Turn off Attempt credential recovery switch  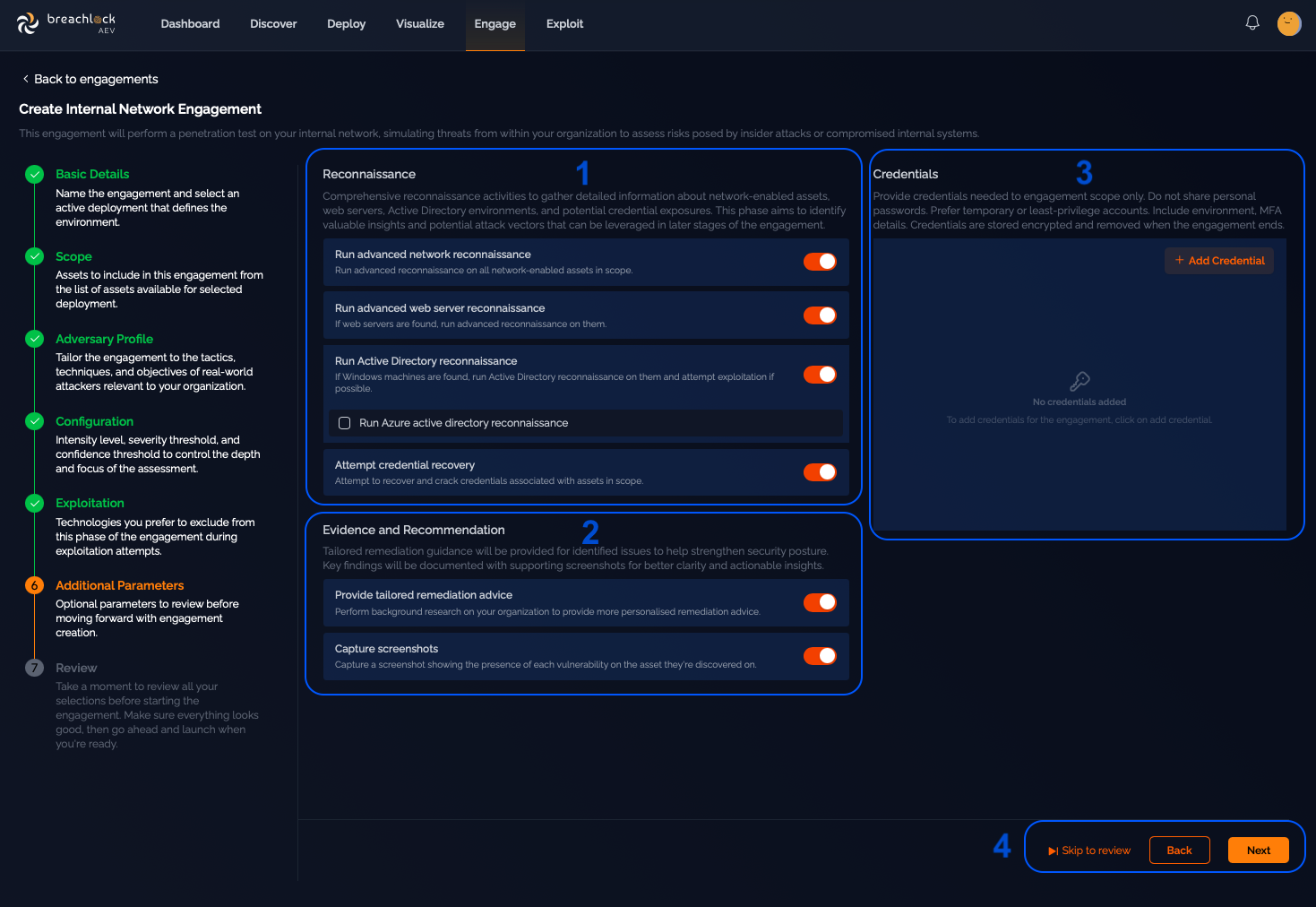coord(820,472)
